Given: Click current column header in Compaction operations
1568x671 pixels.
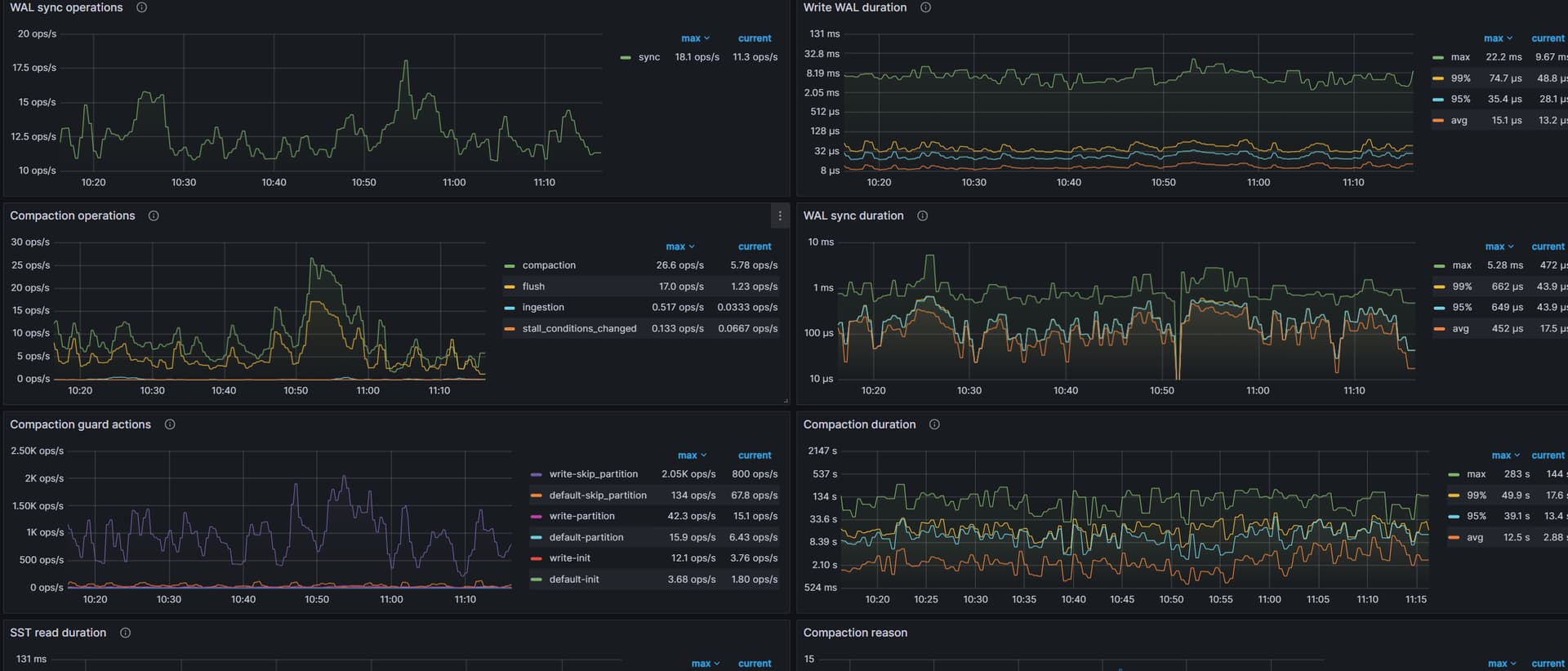Looking at the screenshot, I should pos(754,247).
